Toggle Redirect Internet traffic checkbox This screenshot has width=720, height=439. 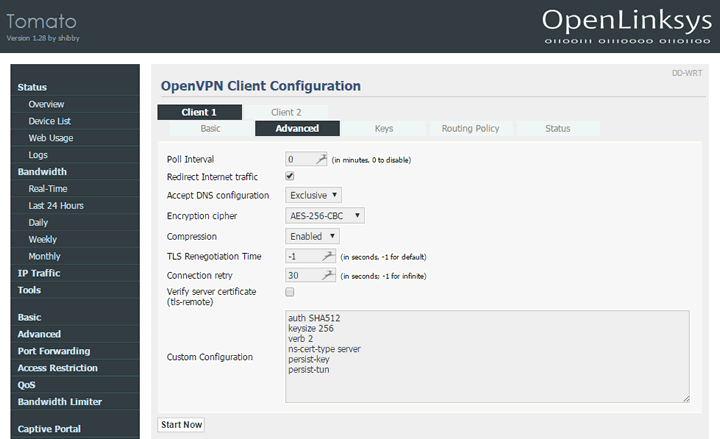click(x=290, y=176)
